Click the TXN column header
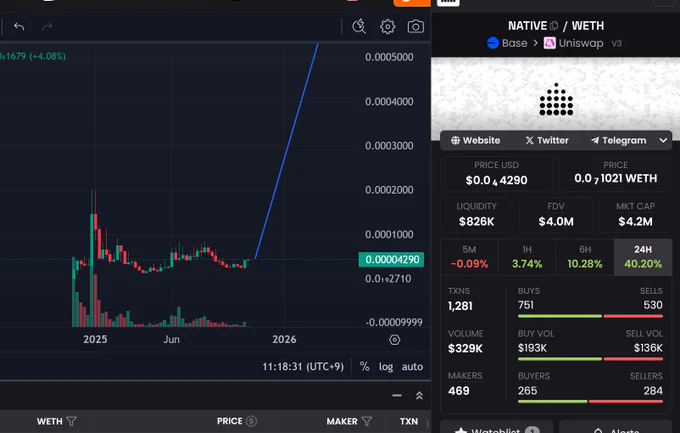The height and width of the screenshot is (433, 680). tap(409, 421)
